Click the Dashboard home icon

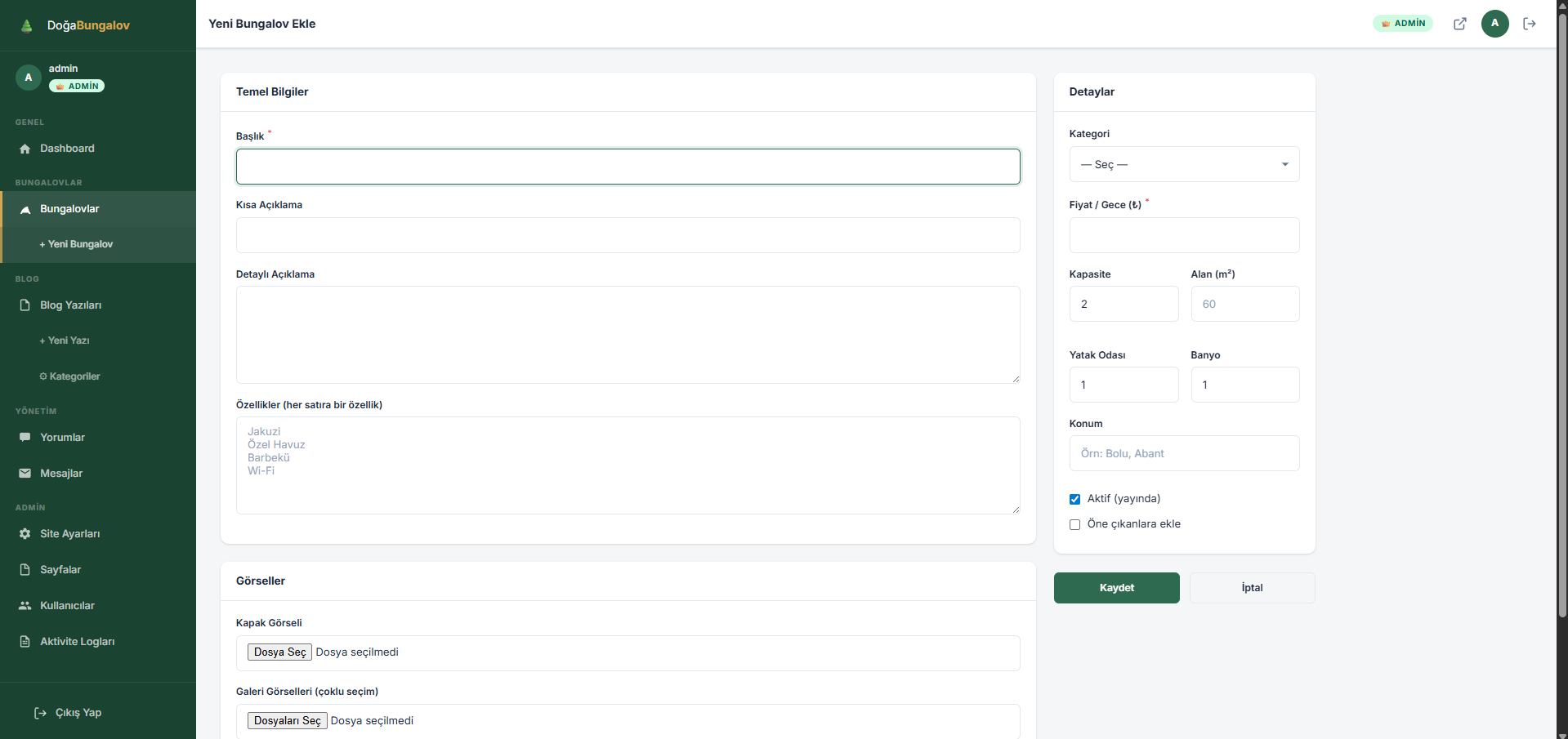pyautogui.click(x=25, y=149)
